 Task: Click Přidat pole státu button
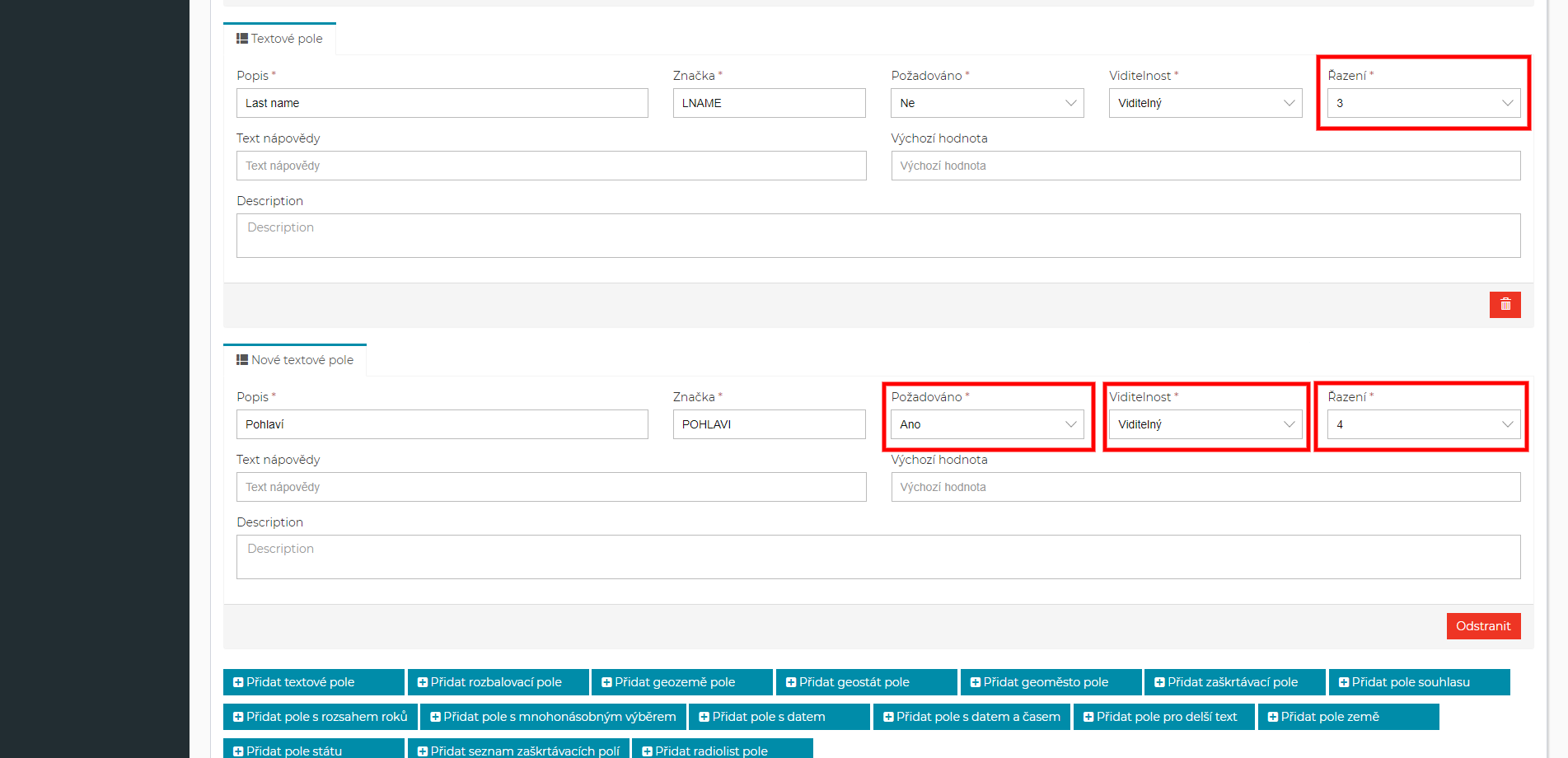(314, 749)
